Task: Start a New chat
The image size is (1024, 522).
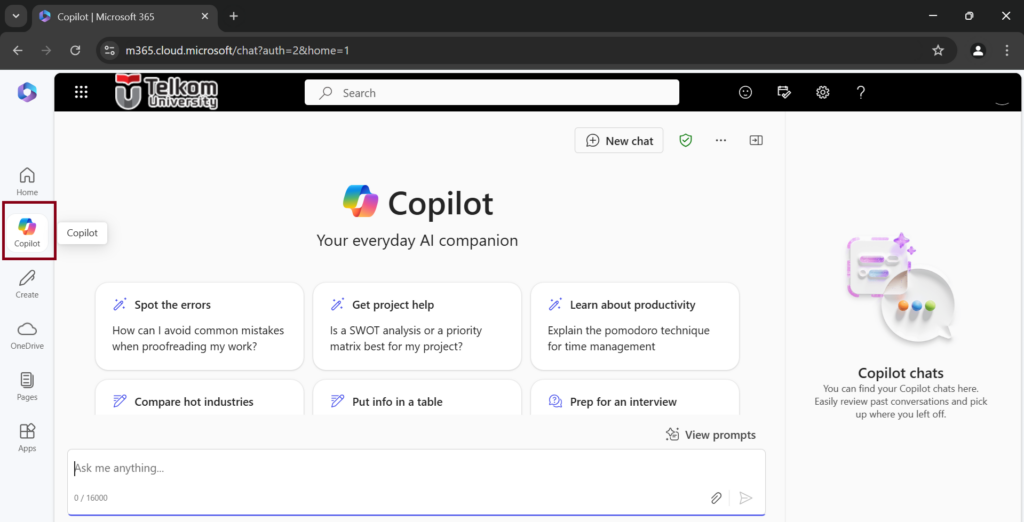Action: click(619, 141)
